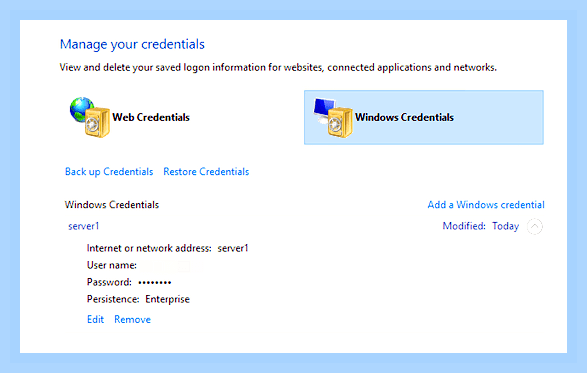This screenshot has height=373, width=587.
Task: Edit the server1 credential
Action: tap(95, 319)
